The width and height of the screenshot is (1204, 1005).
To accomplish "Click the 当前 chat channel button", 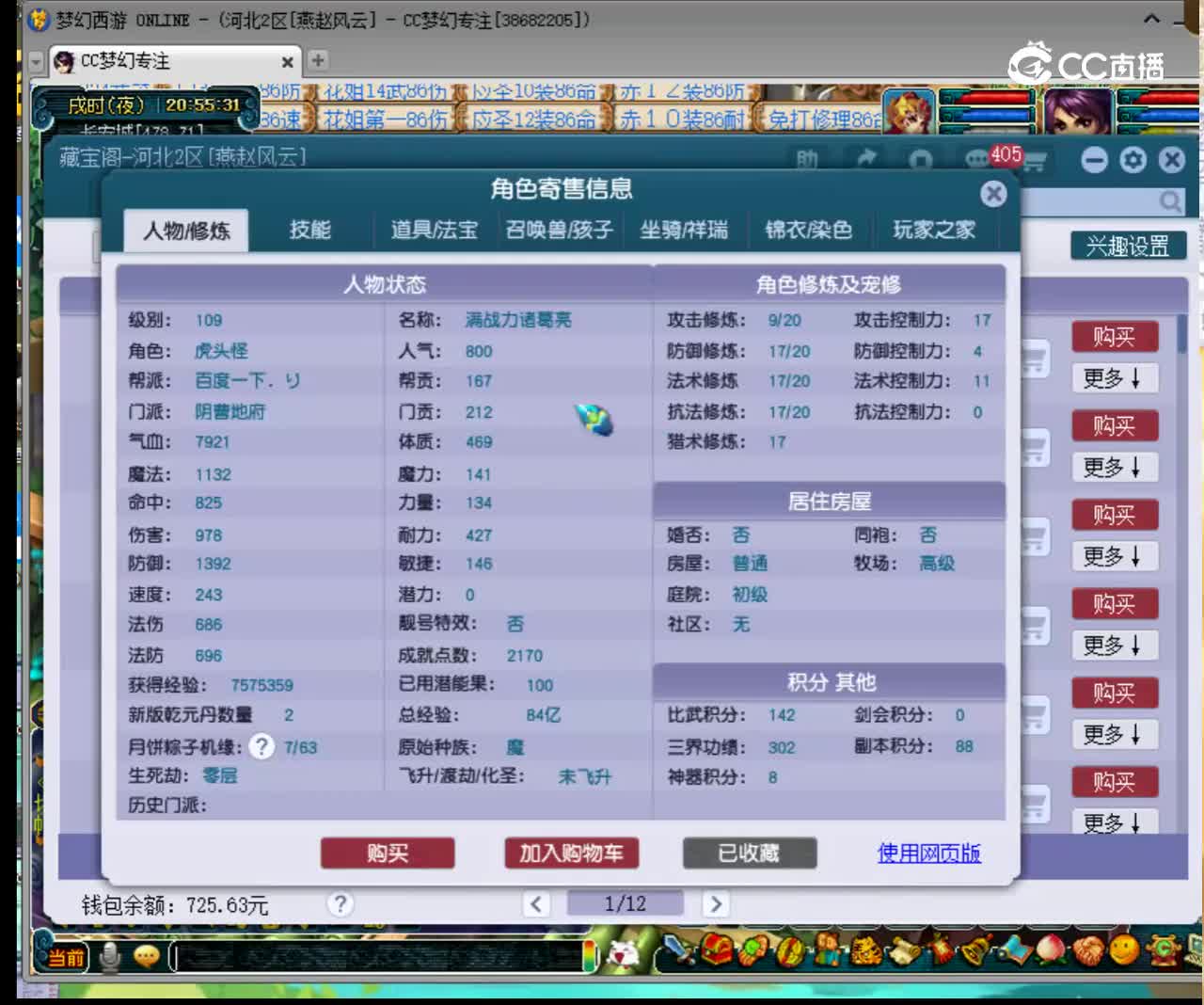I will (x=66, y=958).
